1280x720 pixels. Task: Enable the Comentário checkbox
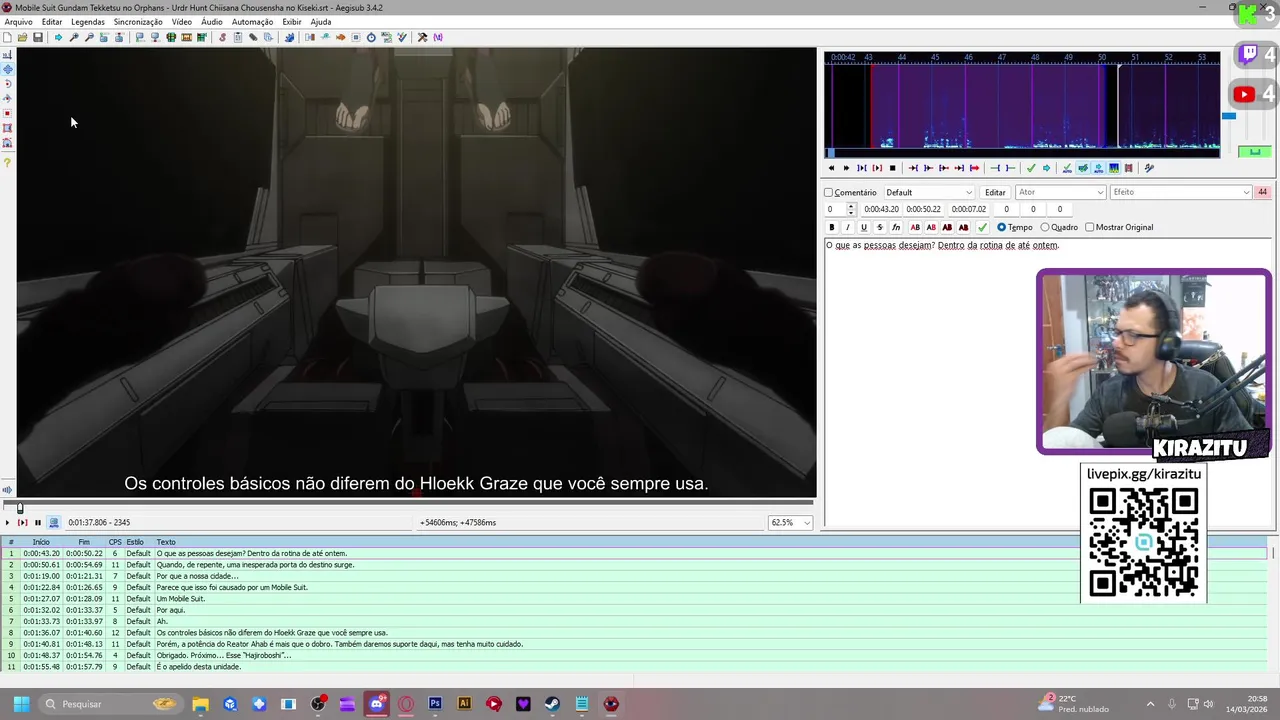click(828, 192)
